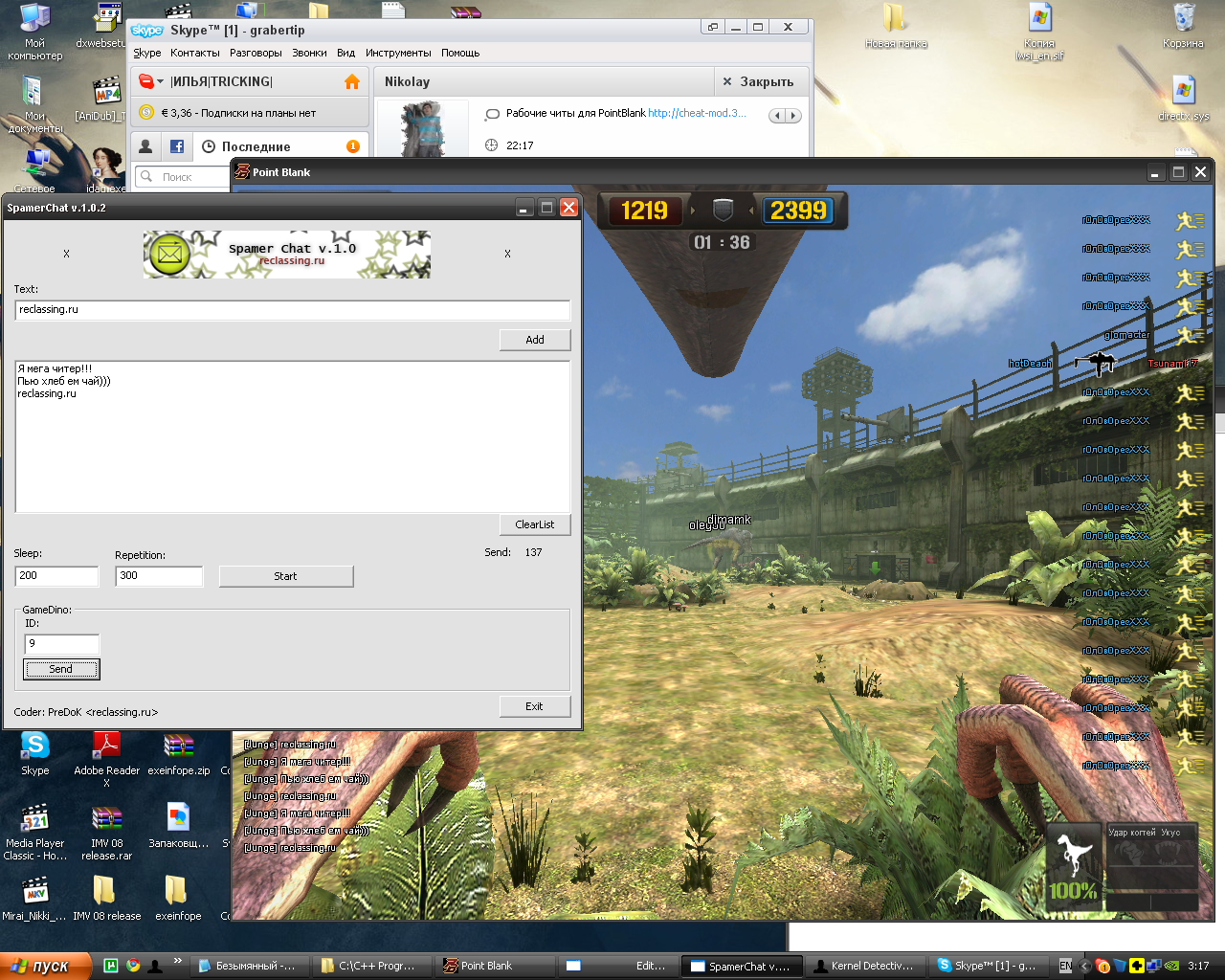Open the пуск Start menu
The image size is (1225, 980).
[x=46, y=966]
